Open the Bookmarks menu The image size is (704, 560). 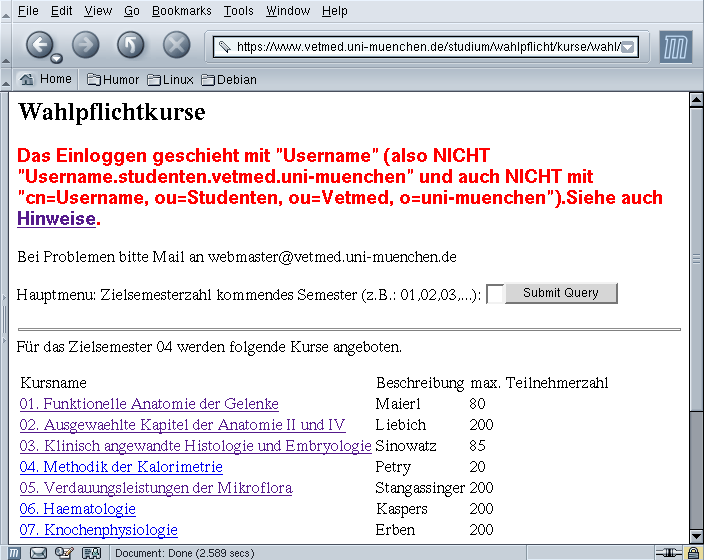coord(181,11)
